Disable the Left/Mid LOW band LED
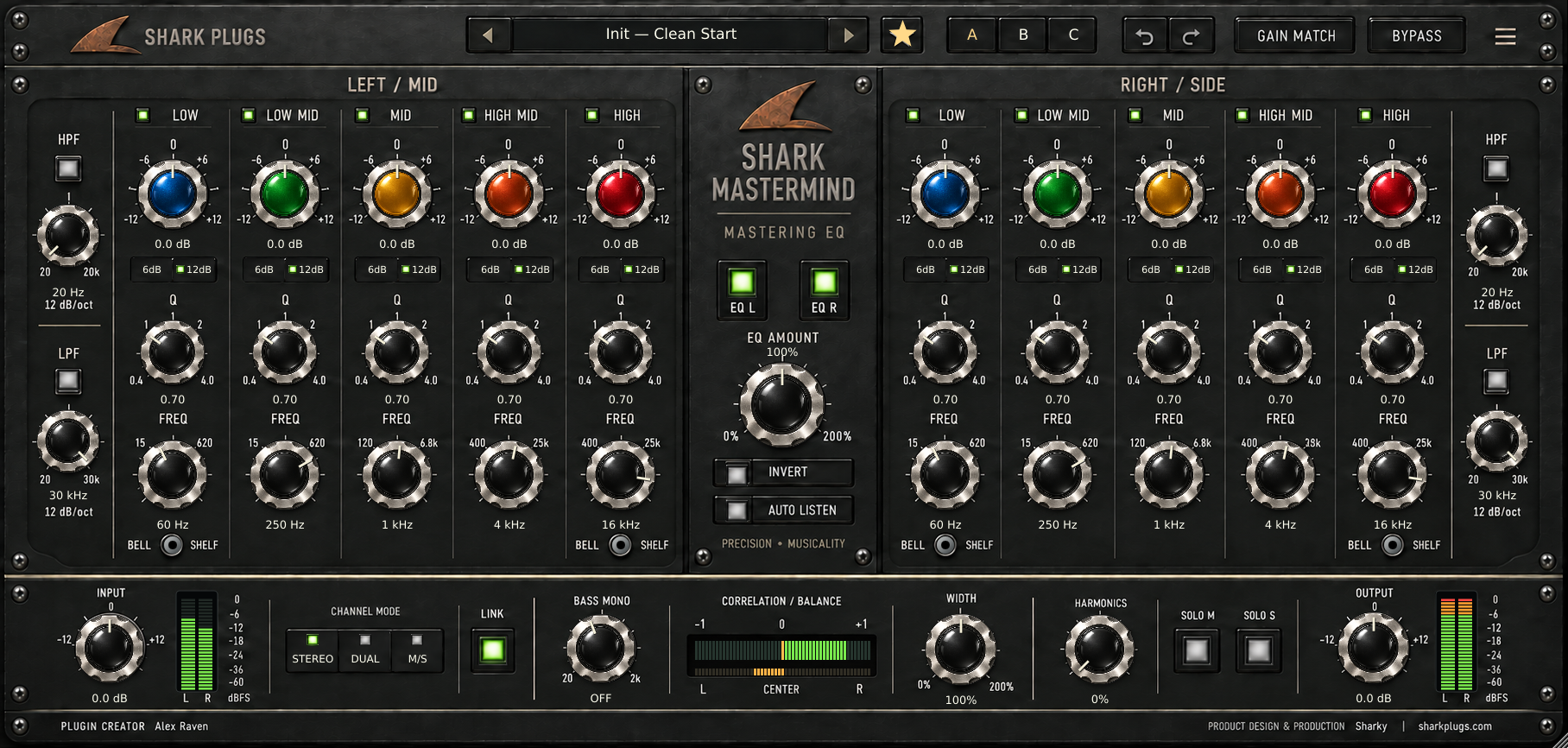1568x748 pixels. (143, 115)
